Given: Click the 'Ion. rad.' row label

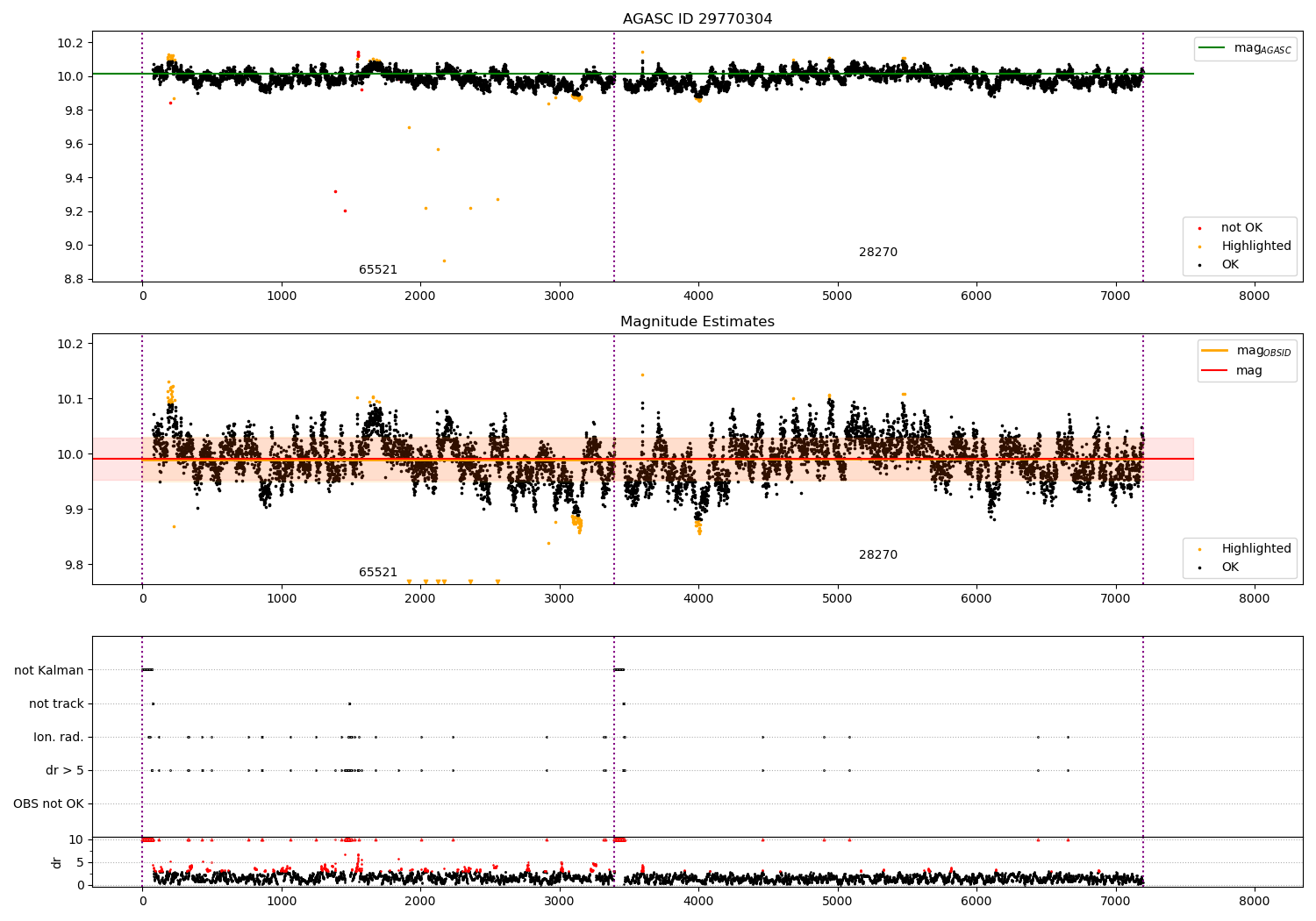Looking at the screenshot, I should [59, 738].
